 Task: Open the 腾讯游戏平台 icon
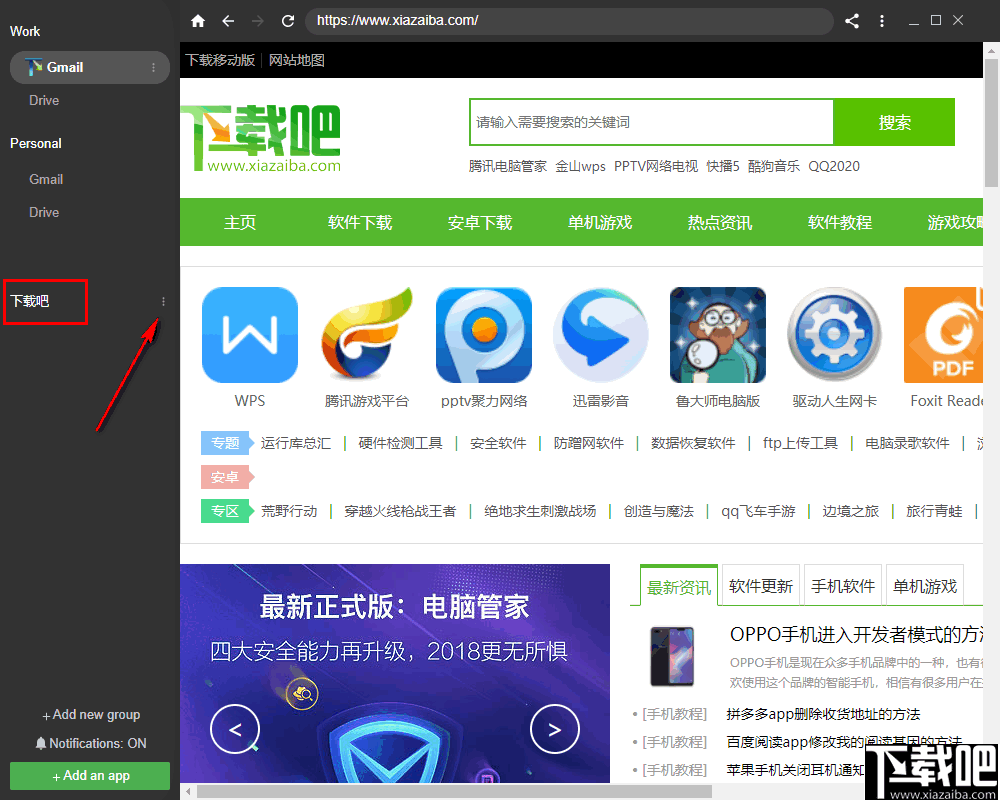point(367,335)
